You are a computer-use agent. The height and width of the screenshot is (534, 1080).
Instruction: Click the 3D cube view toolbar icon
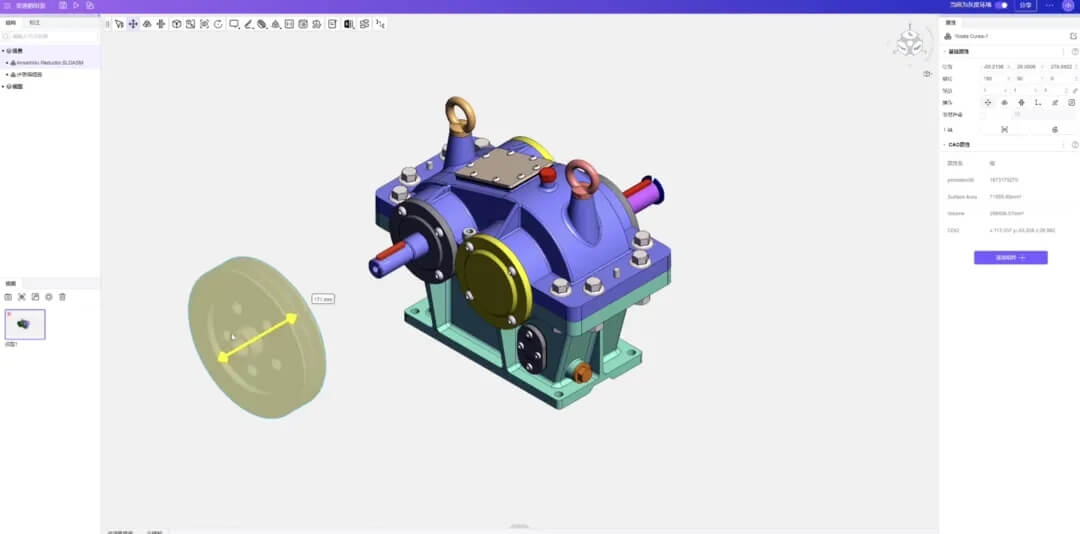pos(176,23)
